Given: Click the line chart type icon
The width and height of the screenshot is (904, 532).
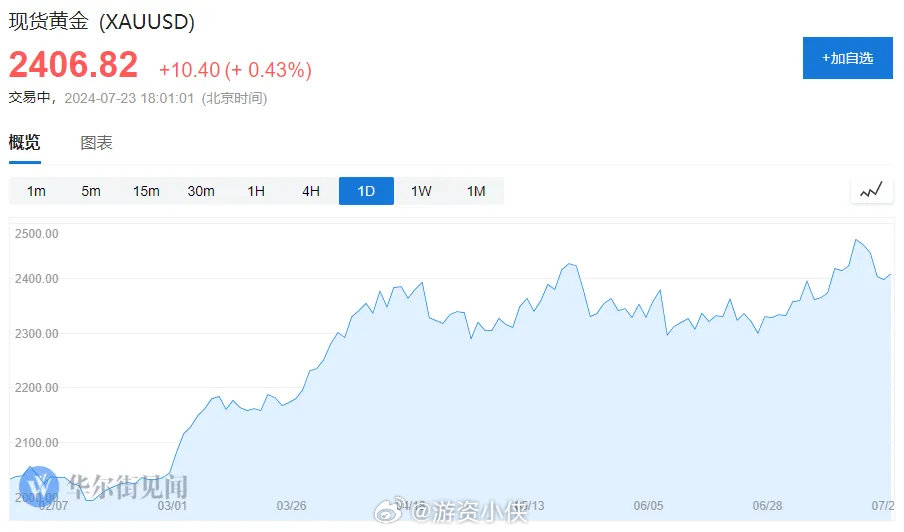Looking at the screenshot, I should click(x=871, y=190).
